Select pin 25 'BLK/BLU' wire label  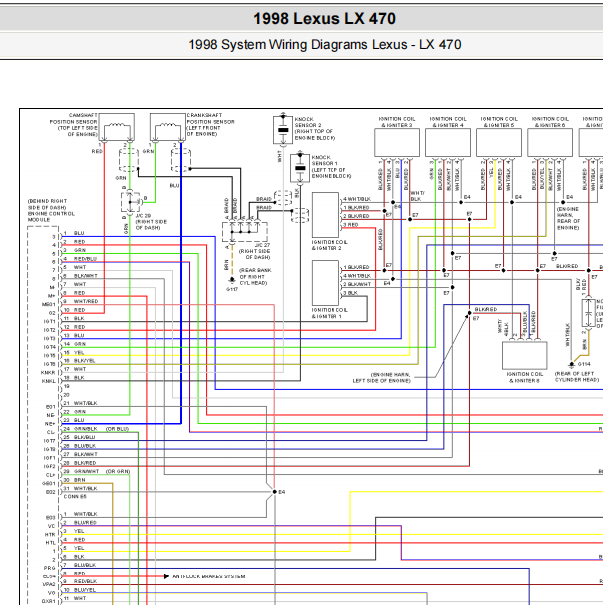[x=84, y=437]
